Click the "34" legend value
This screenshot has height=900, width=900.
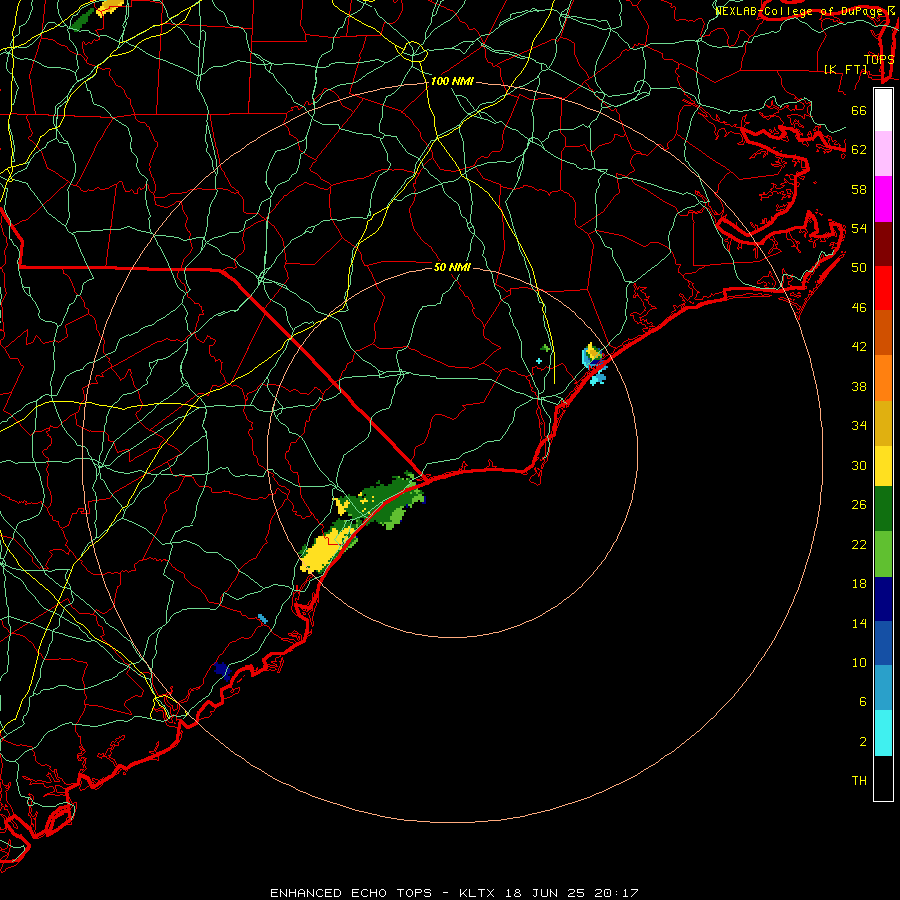coord(859,426)
